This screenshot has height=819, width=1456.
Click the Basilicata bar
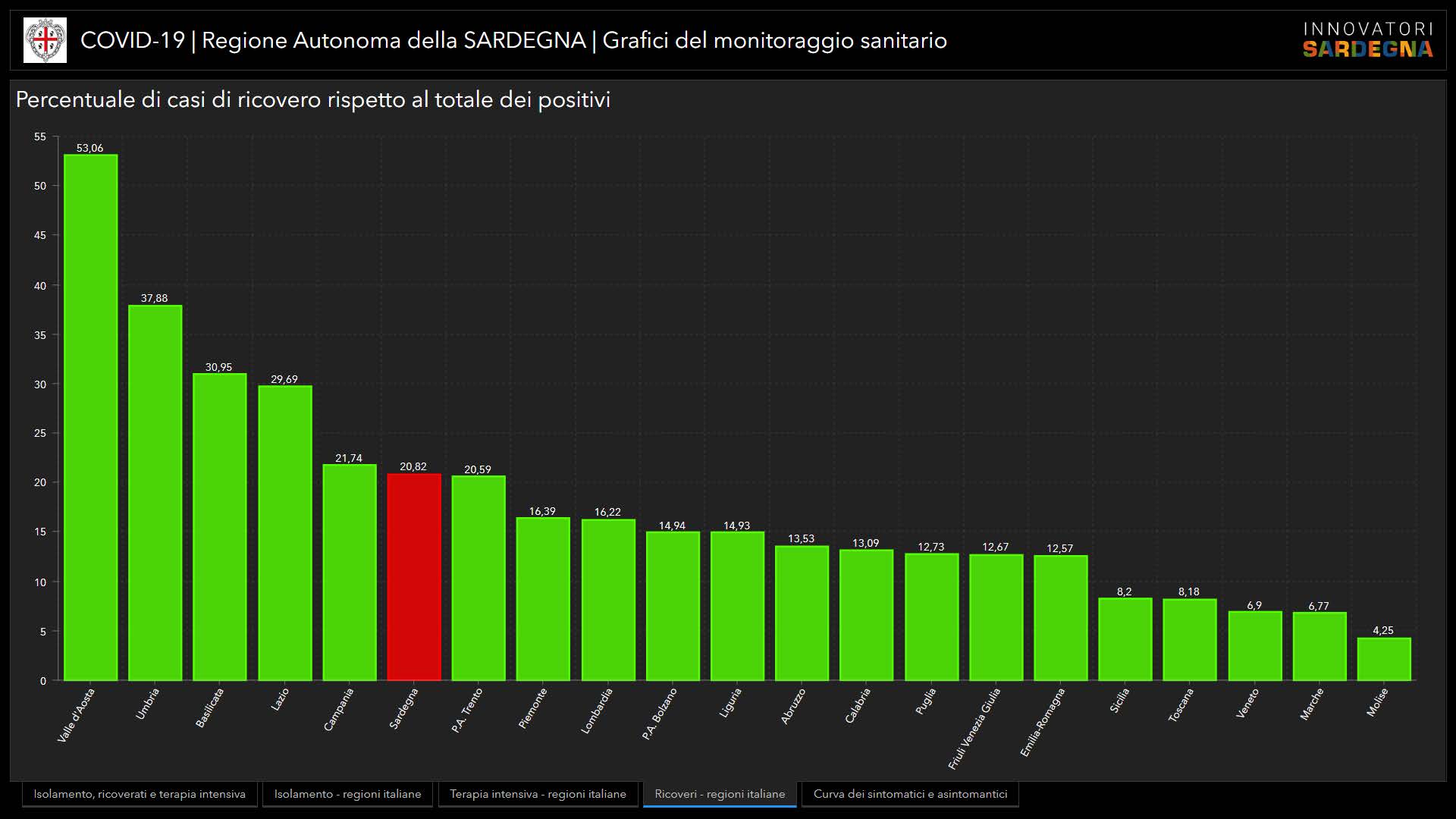pyautogui.click(x=219, y=527)
